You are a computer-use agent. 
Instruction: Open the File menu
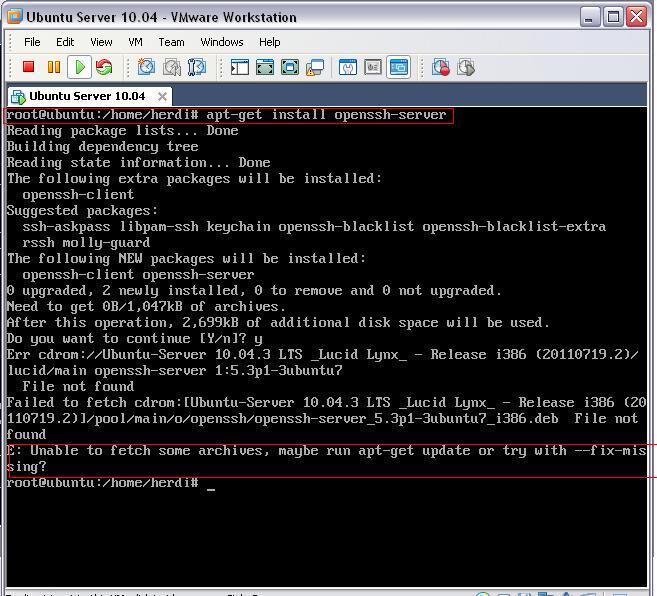pyautogui.click(x=32, y=42)
